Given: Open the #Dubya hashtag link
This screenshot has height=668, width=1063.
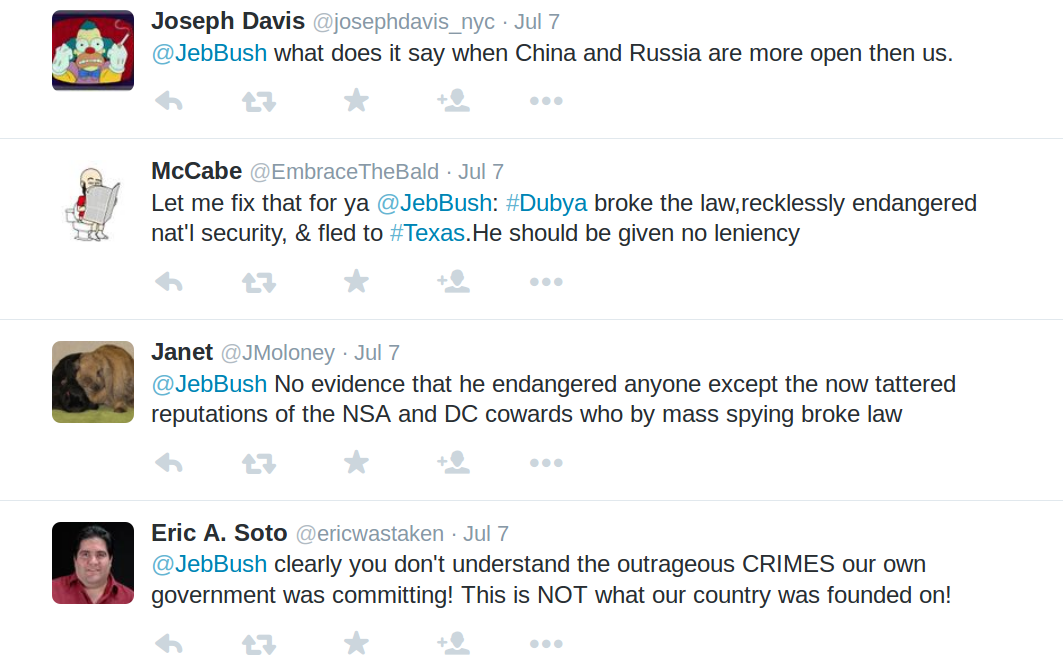Looking at the screenshot, I should pyautogui.click(x=546, y=204).
